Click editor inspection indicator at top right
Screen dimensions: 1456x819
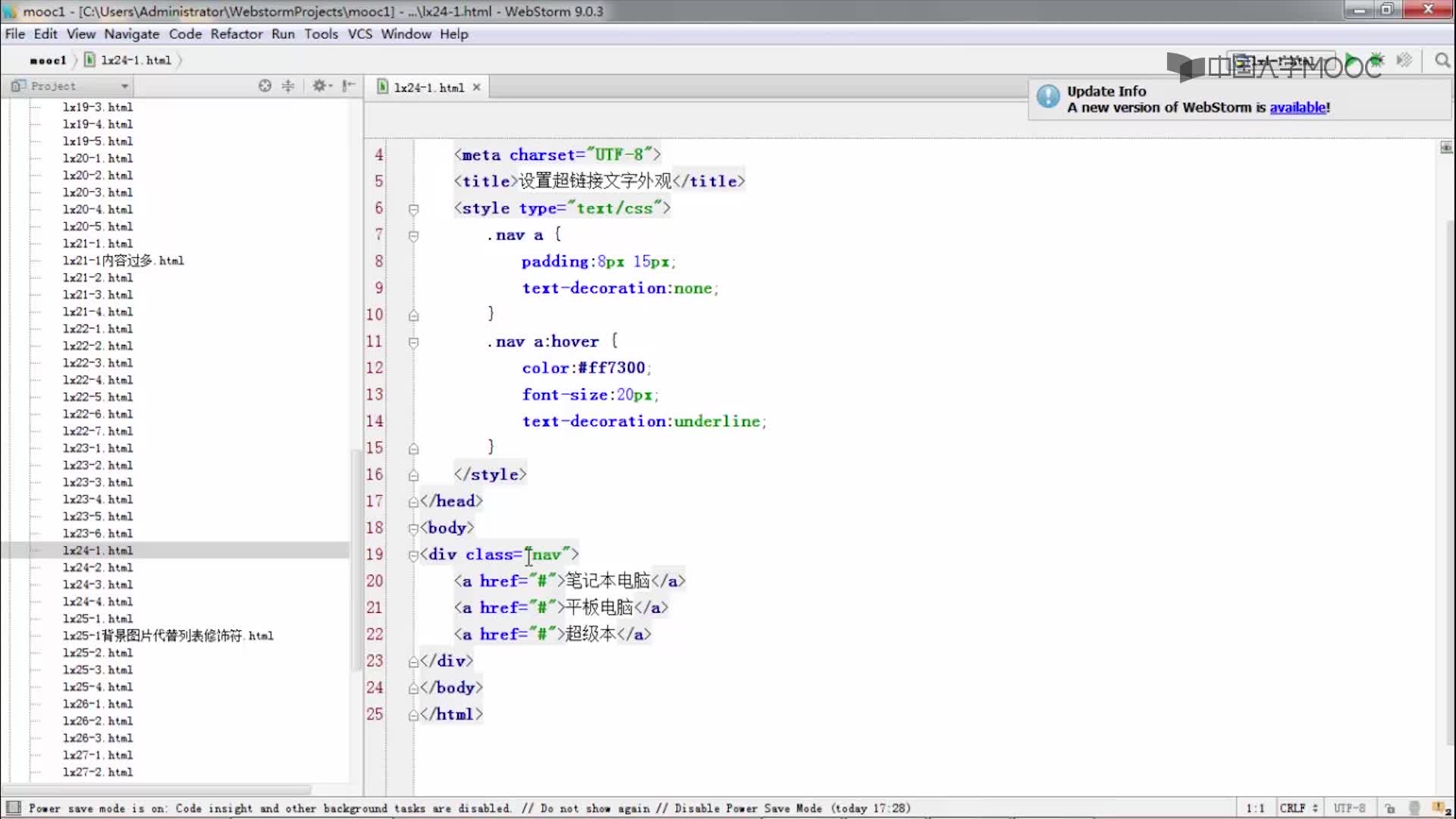coord(1446,147)
